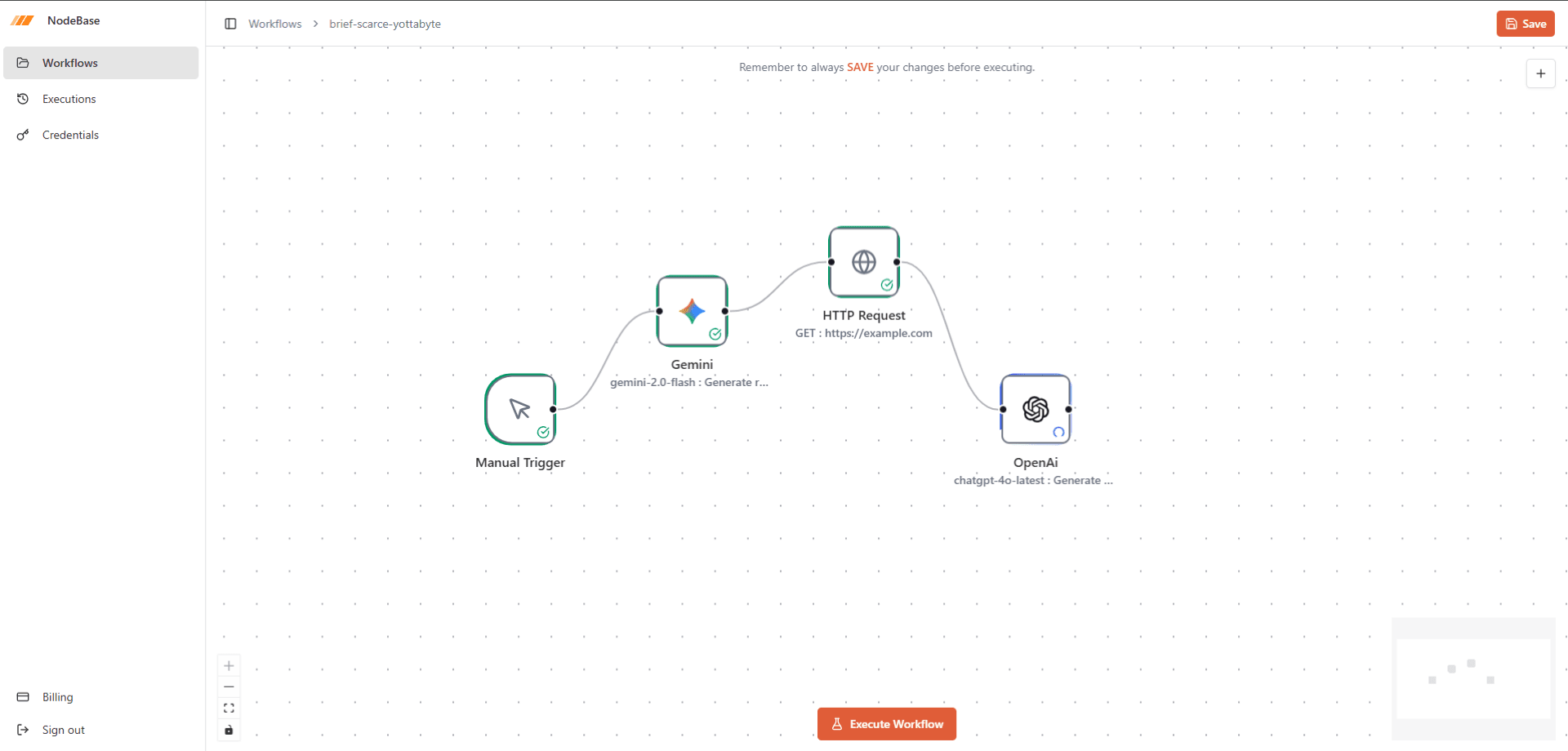1568x751 pixels.
Task: Sign out of NodeBase
Action: tap(64, 730)
